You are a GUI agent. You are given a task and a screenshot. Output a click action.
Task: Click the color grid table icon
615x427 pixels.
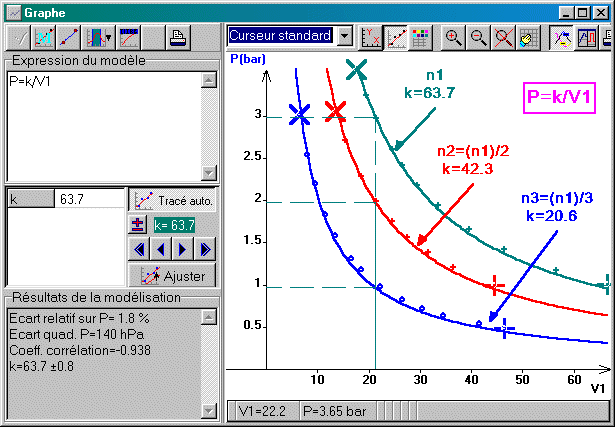coord(422,37)
